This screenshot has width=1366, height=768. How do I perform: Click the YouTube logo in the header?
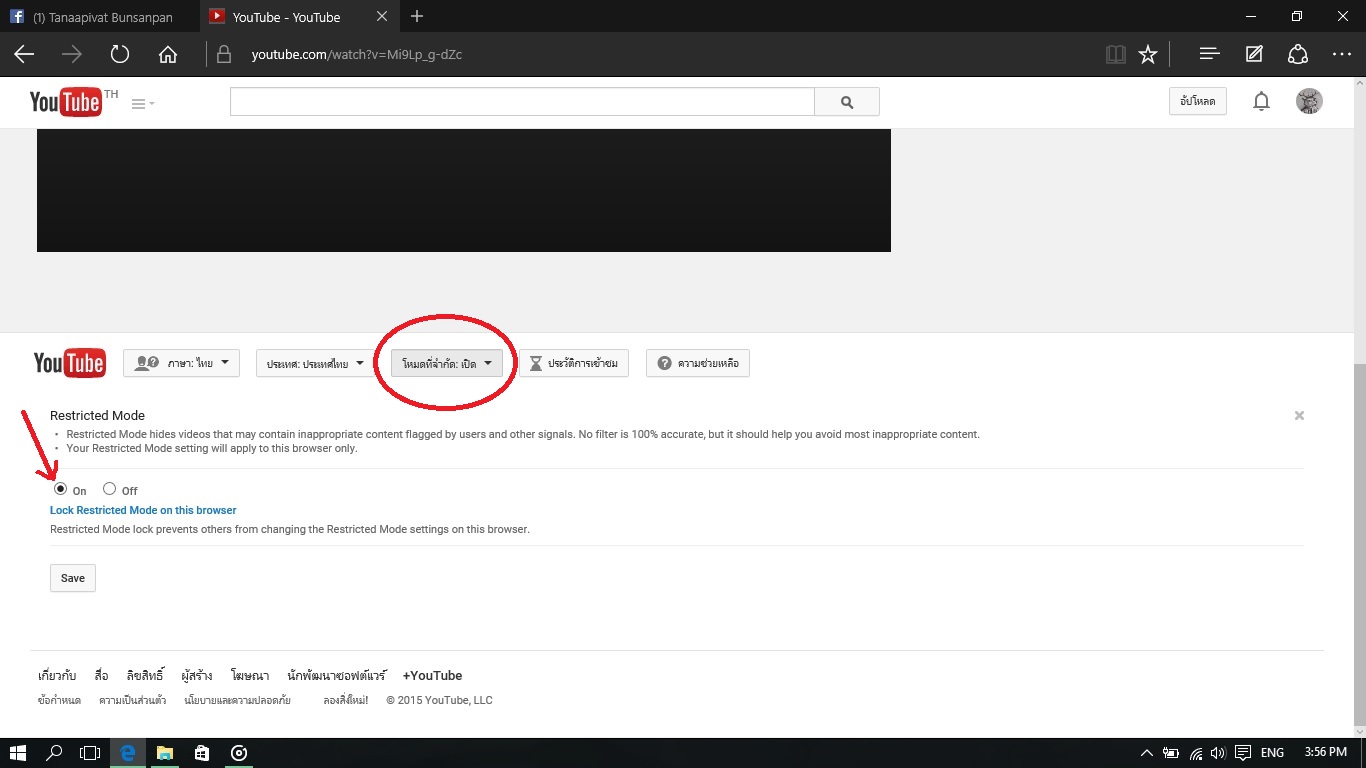(x=66, y=102)
